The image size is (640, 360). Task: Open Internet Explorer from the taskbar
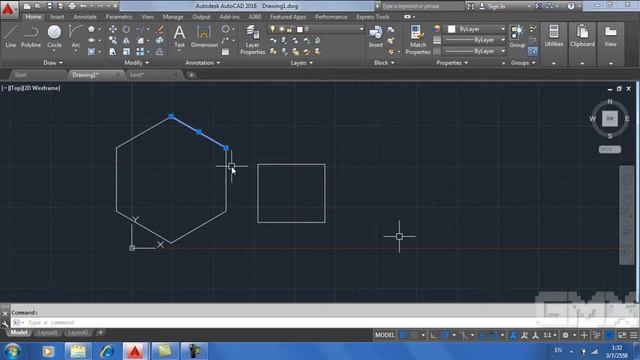click(107, 351)
